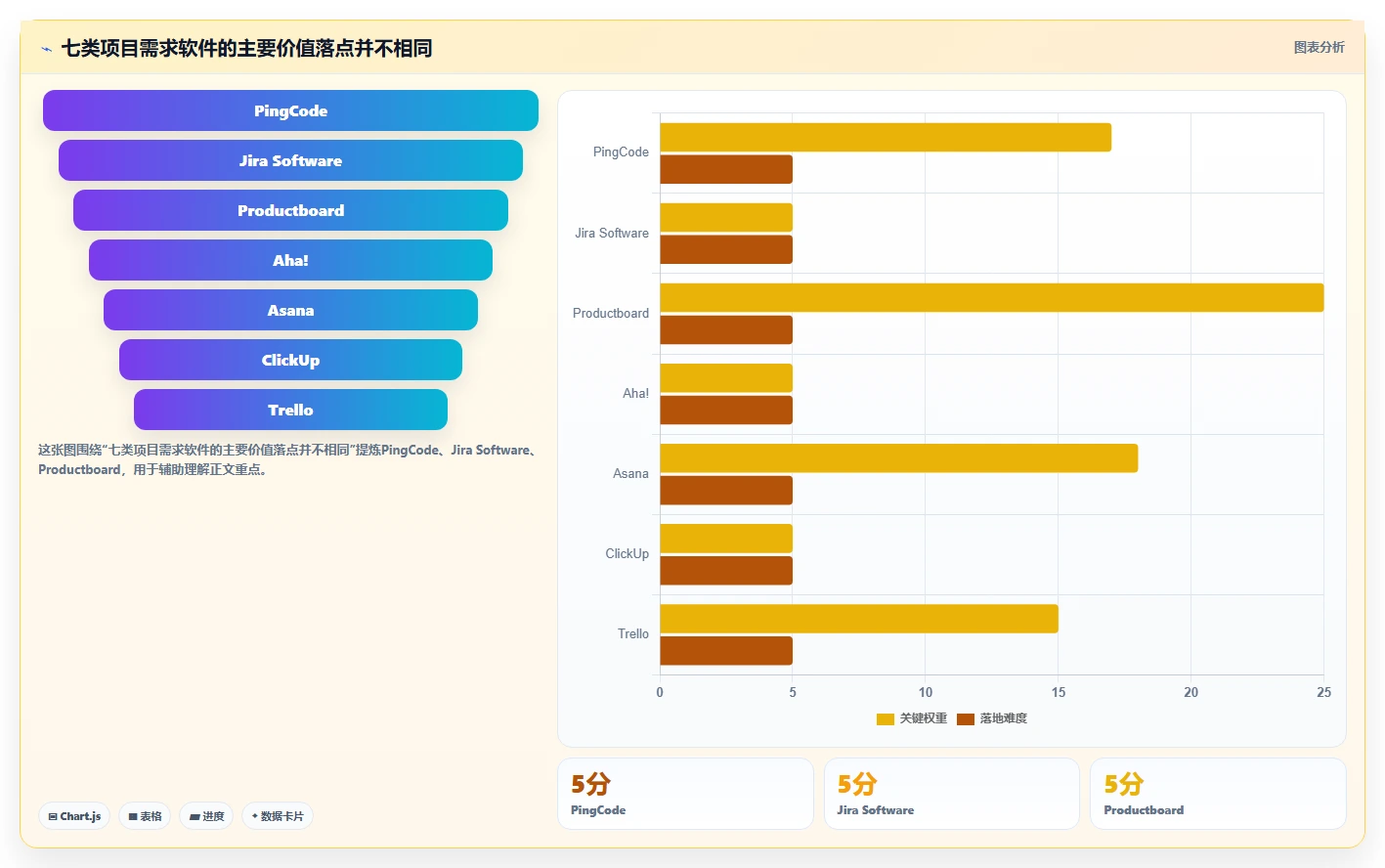The image size is (1385, 868).
Task: Click the 表格 tag chip
Action: click(x=145, y=816)
